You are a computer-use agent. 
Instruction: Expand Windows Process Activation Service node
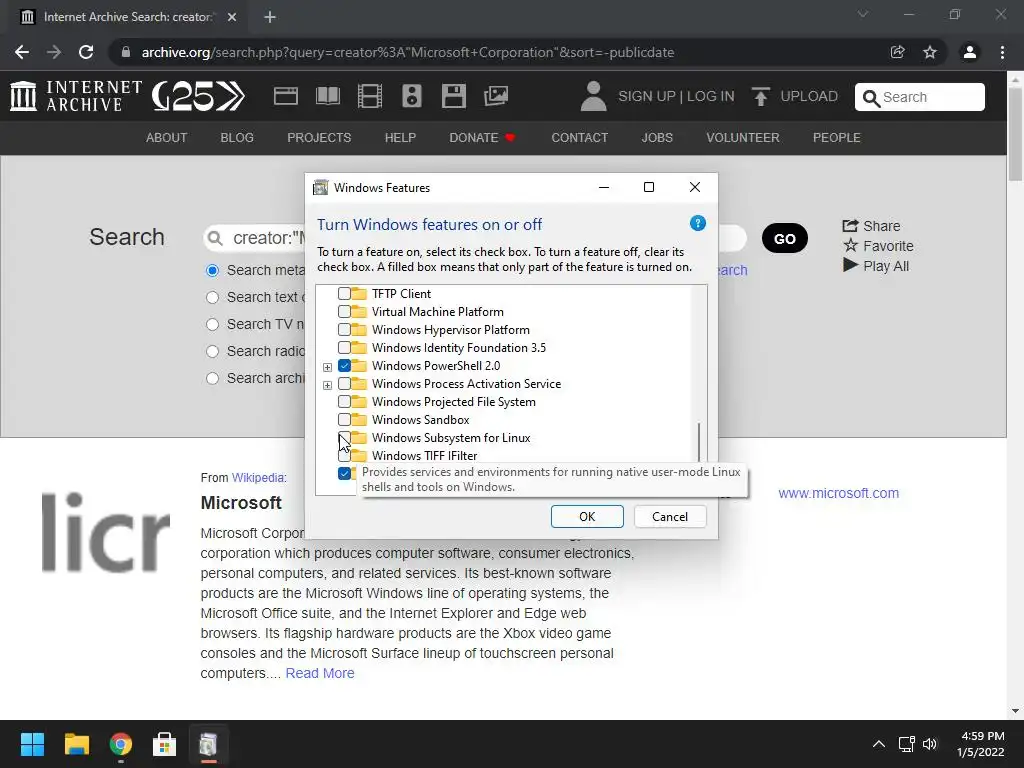pyautogui.click(x=327, y=385)
